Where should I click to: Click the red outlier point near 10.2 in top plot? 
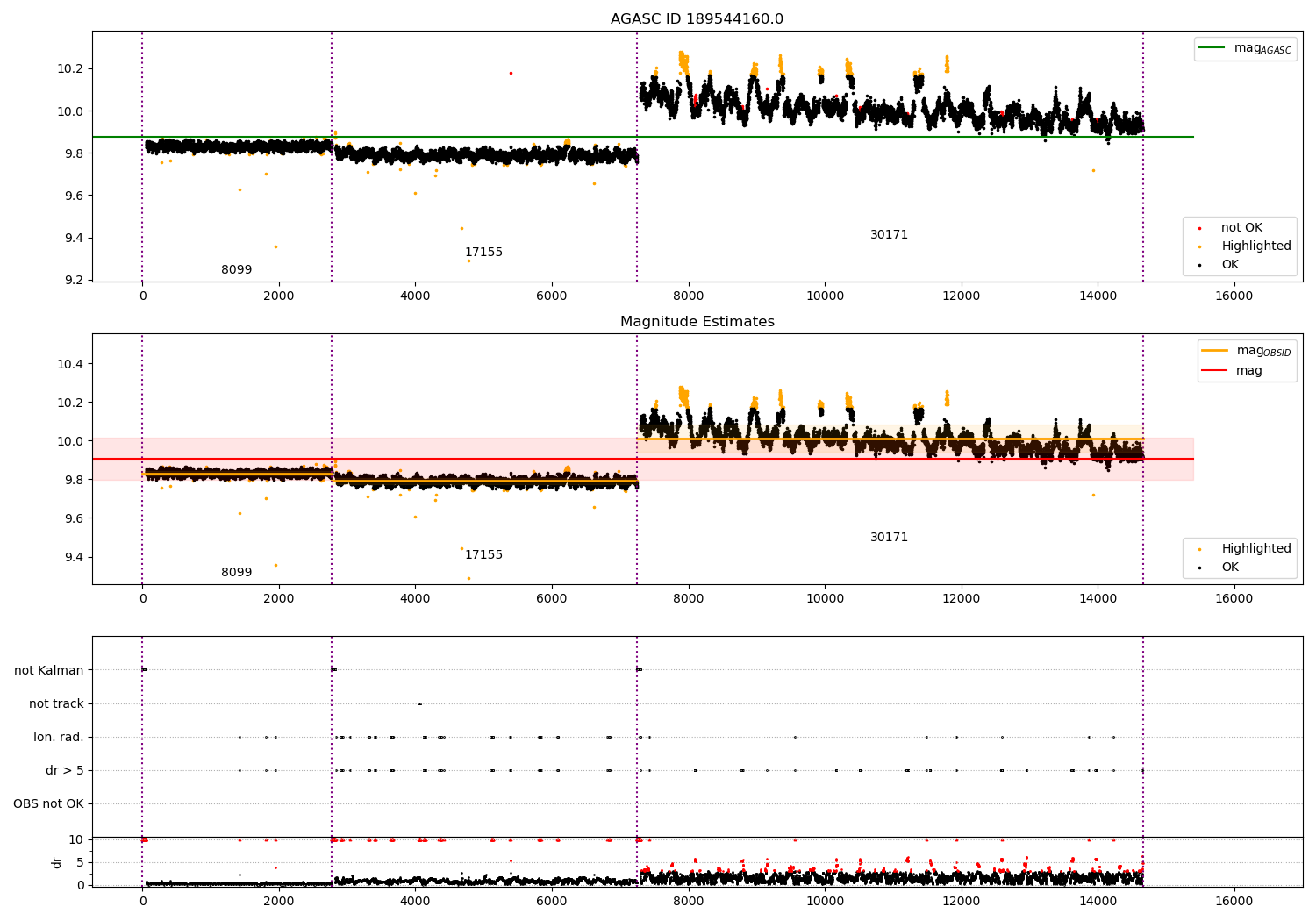511,73
